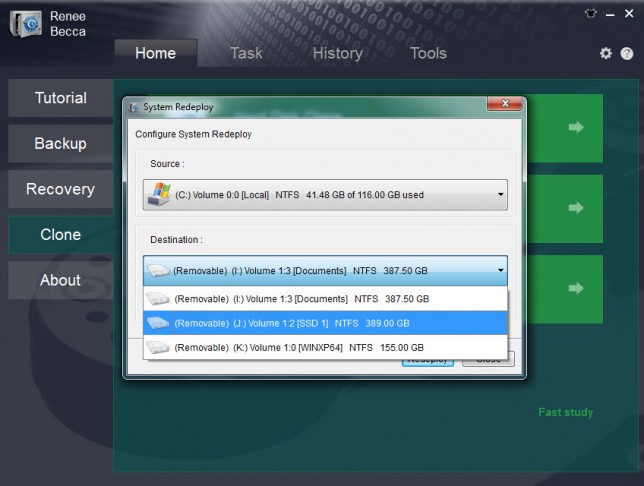Screen dimensions: 644x486
Task: Expand the Source volume dropdown
Action: 500,195
